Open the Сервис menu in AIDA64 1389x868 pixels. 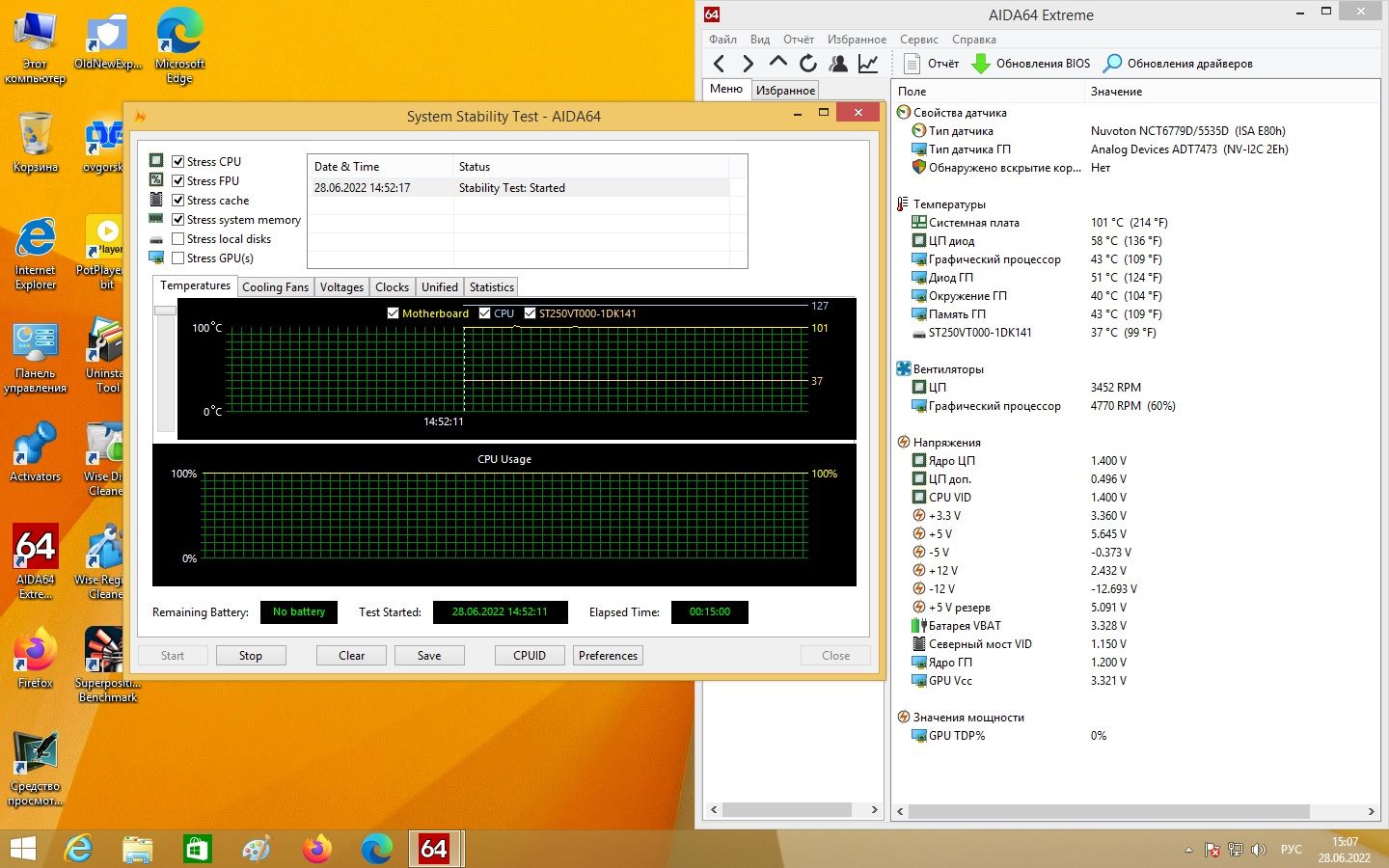pyautogui.click(x=918, y=40)
